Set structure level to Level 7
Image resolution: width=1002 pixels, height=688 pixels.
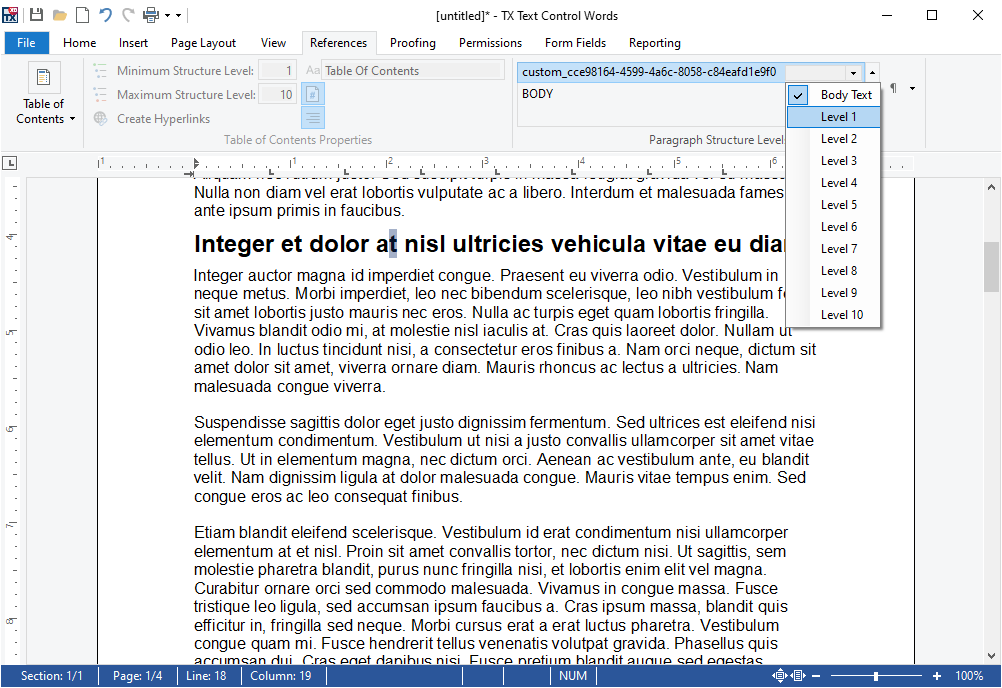click(x=834, y=249)
